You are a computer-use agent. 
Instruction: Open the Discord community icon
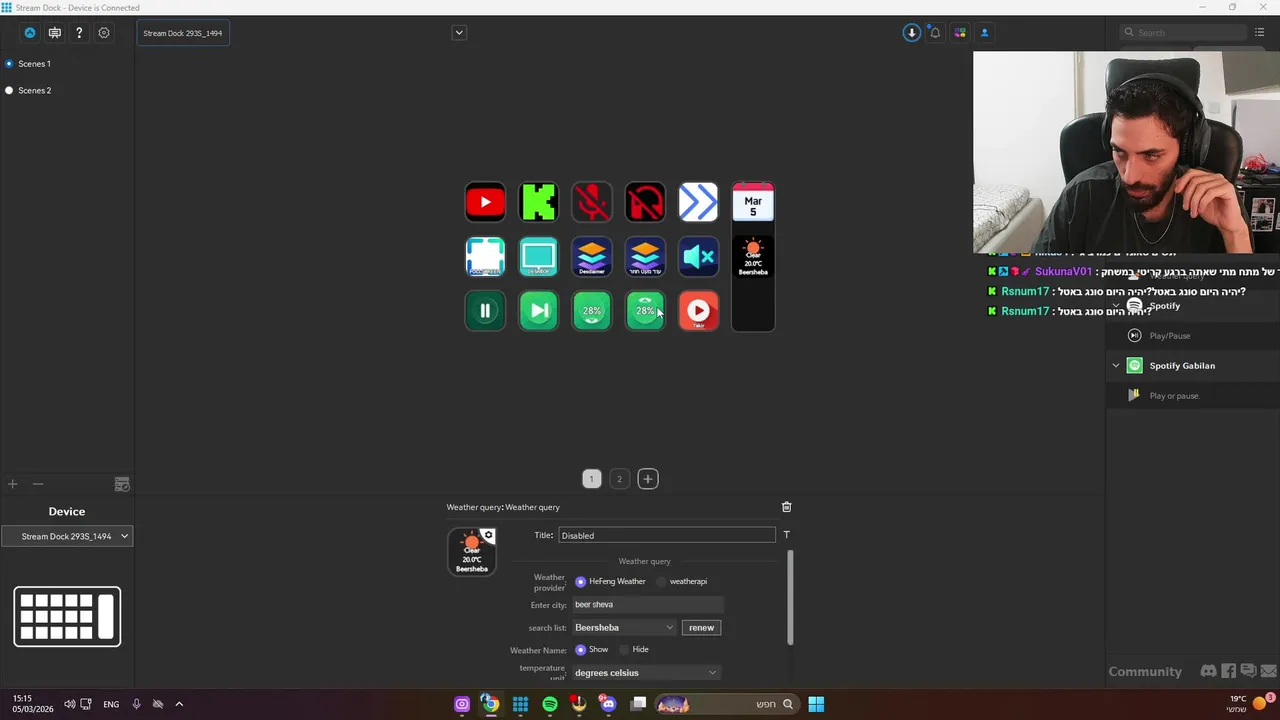(x=1208, y=671)
